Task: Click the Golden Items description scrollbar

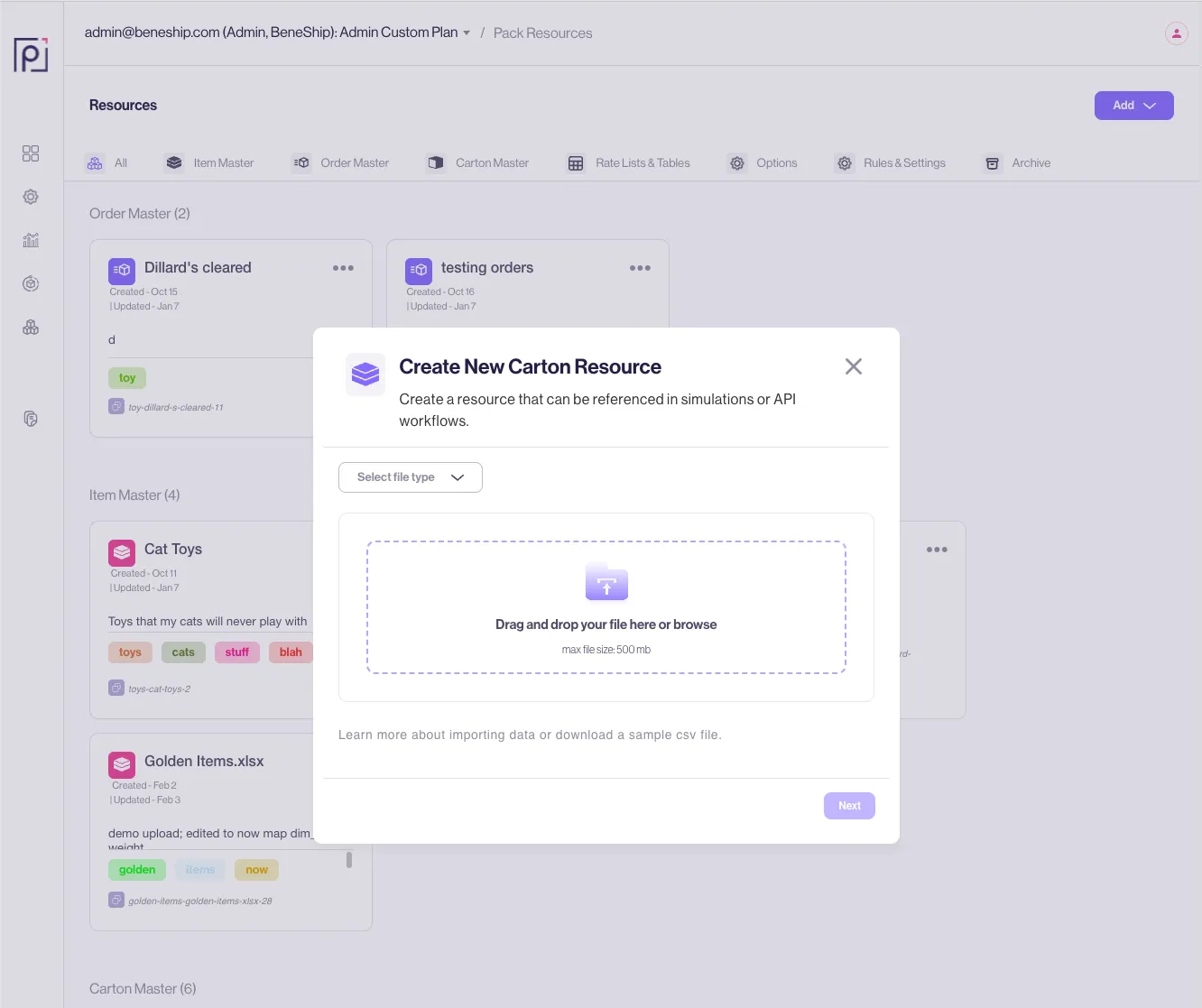Action: 349,860
